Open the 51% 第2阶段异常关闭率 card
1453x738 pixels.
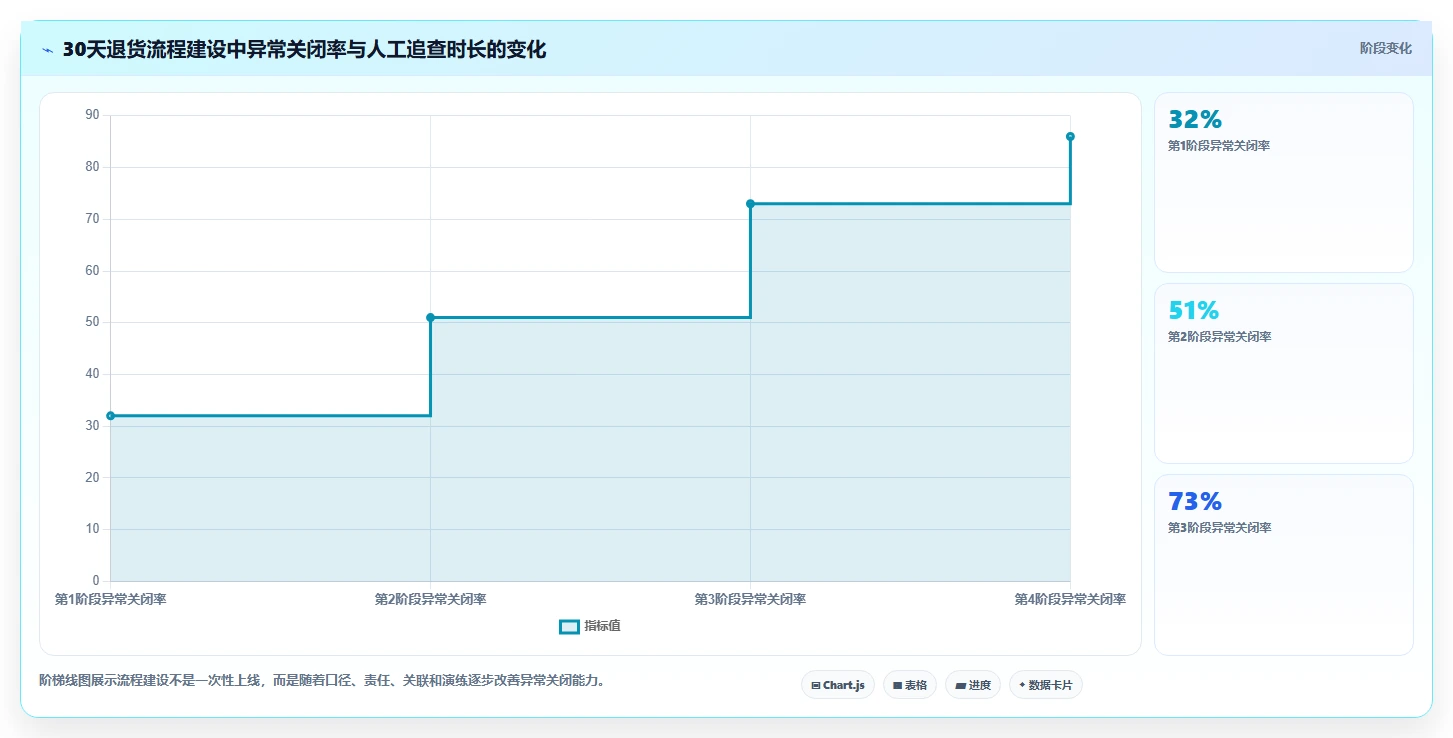click(1284, 374)
